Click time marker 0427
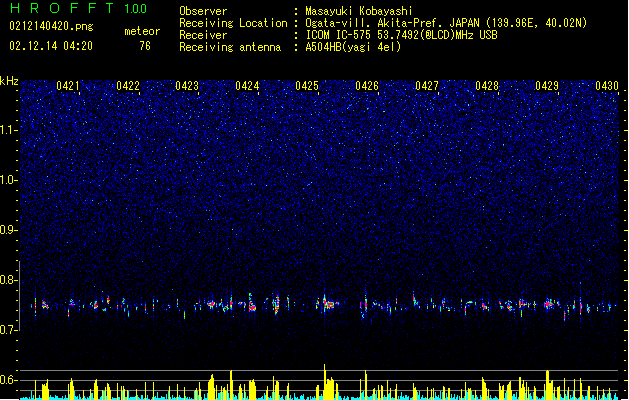This screenshot has width=629, height=400. [427, 86]
